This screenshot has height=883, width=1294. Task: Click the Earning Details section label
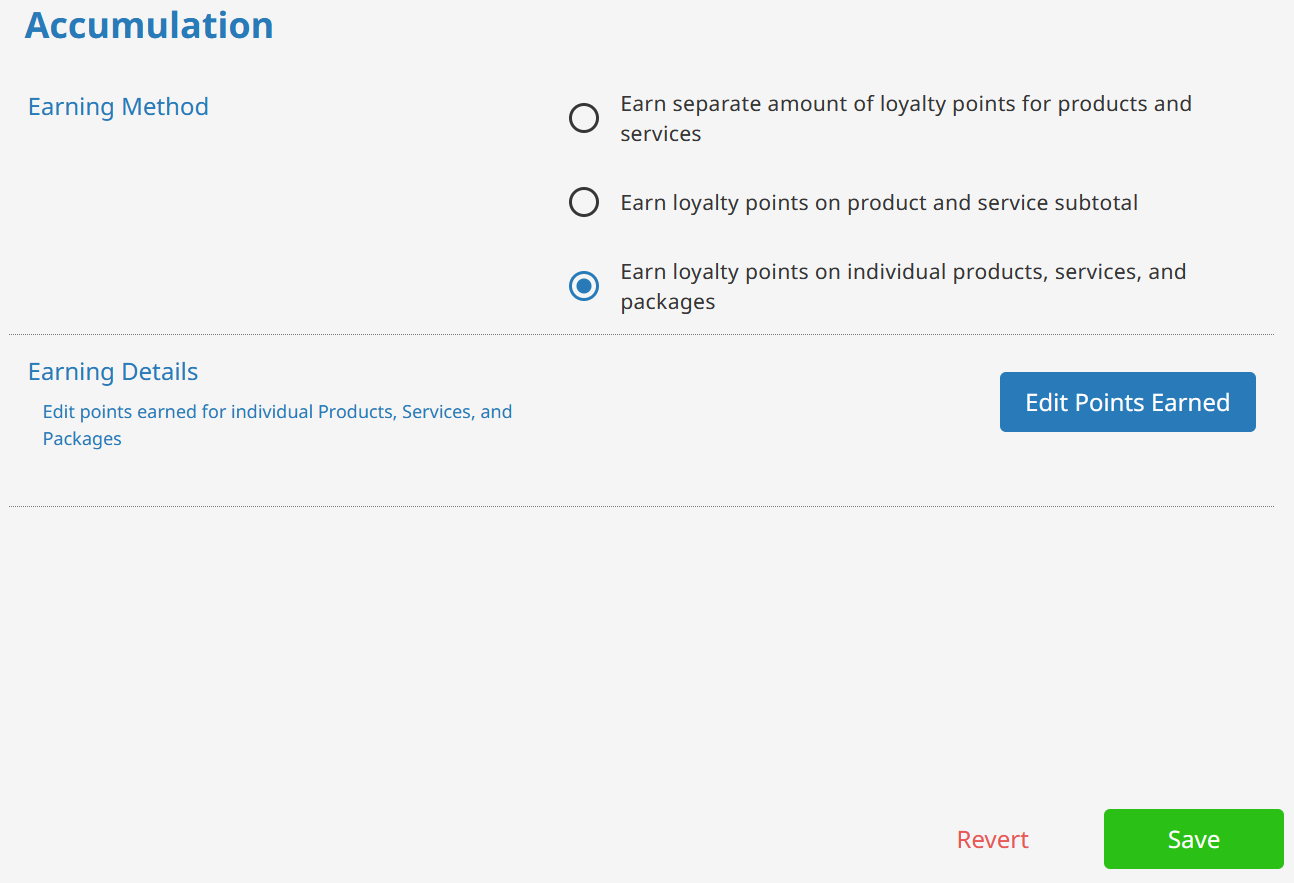point(113,372)
